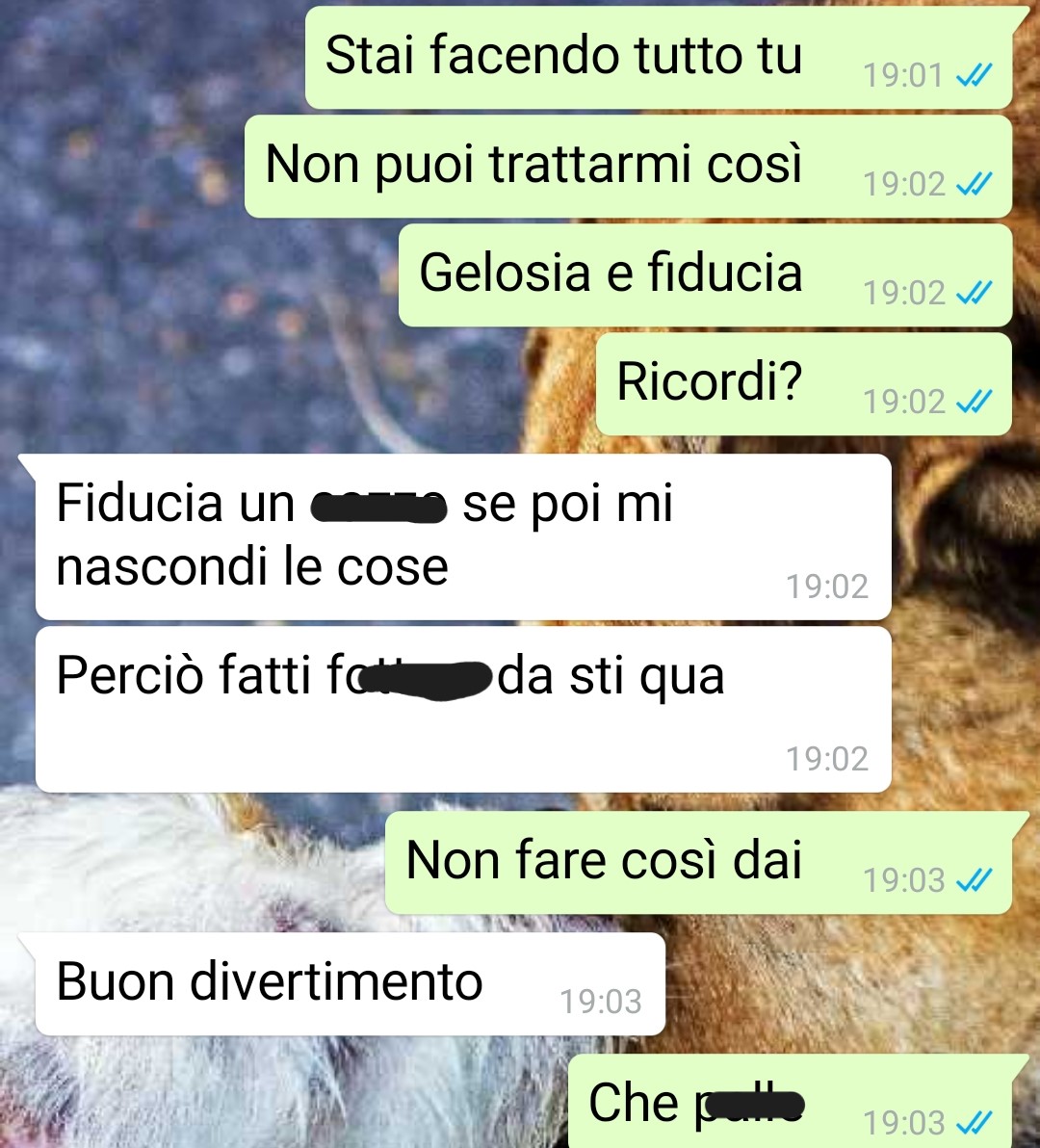Tap the read ticks on 'Gelosia e fiducia'
The image size is (1040, 1148).
pyautogui.click(x=975, y=294)
